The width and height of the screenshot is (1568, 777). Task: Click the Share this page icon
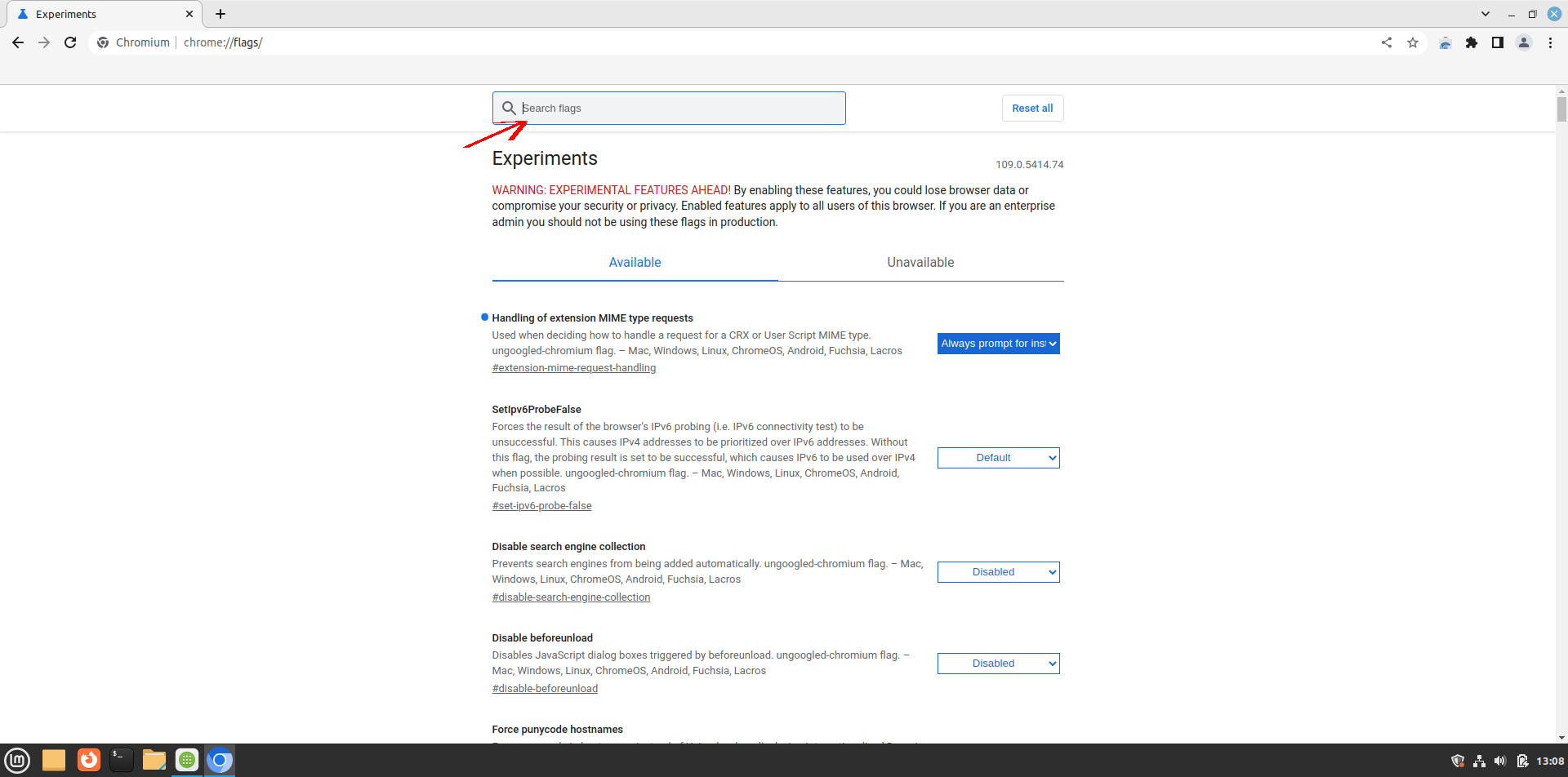(x=1387, y=42)
